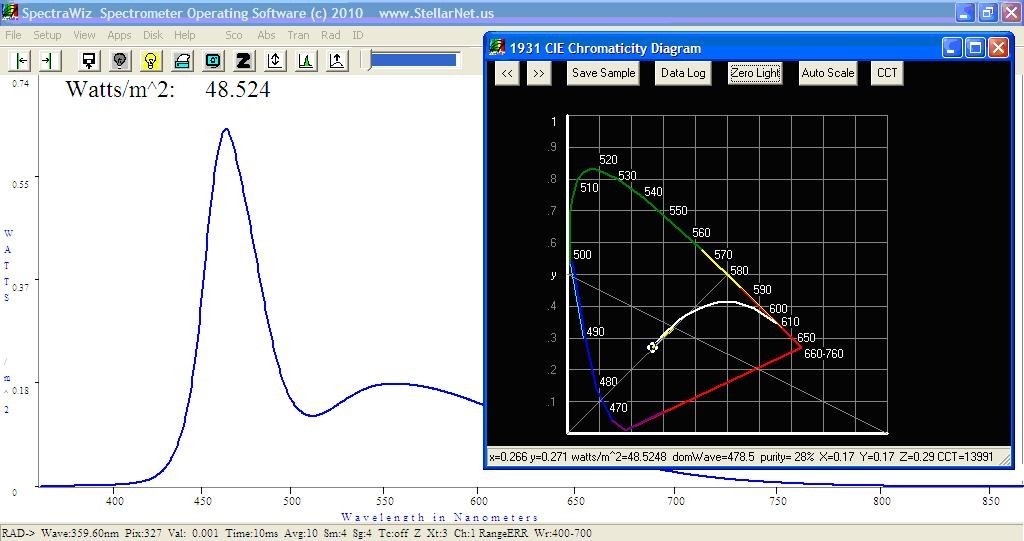Click the yellow light reference bulb icon
Image resolution: width=1024 pixels, height=541 pixels.
[x=151, y=61]
